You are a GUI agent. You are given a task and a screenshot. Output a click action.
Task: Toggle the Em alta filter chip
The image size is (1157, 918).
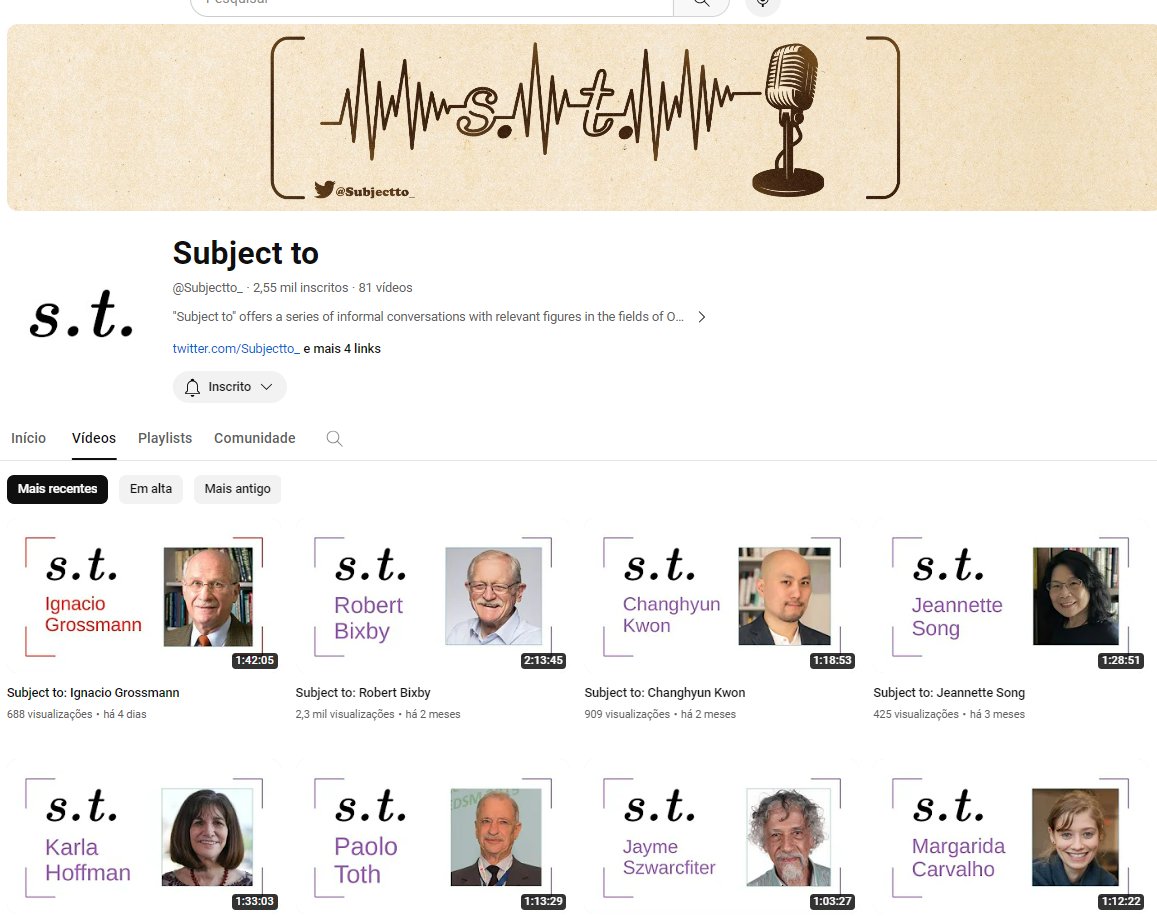click(x=151, y=489)
